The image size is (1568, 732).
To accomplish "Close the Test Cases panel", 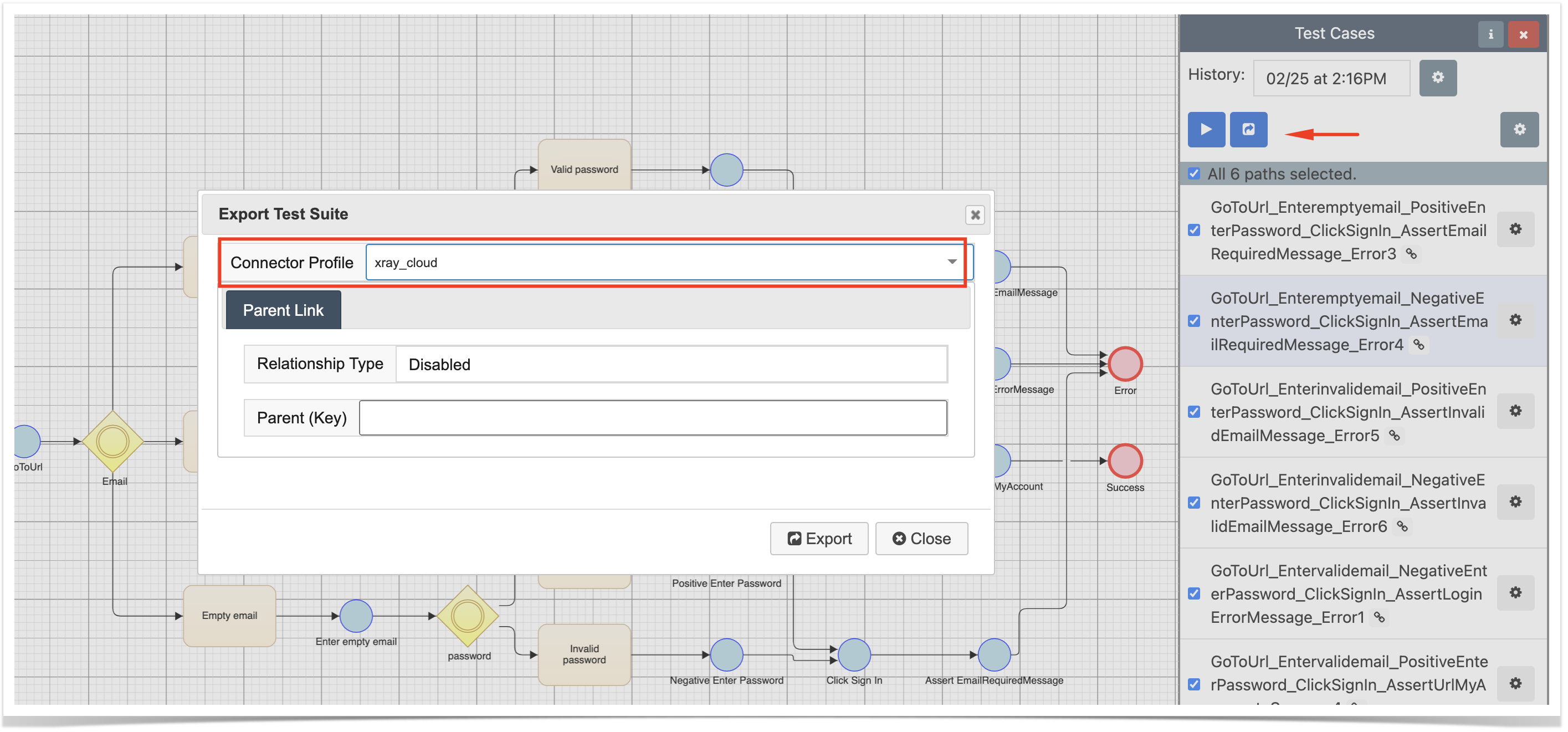I will tap(1523, 34).
